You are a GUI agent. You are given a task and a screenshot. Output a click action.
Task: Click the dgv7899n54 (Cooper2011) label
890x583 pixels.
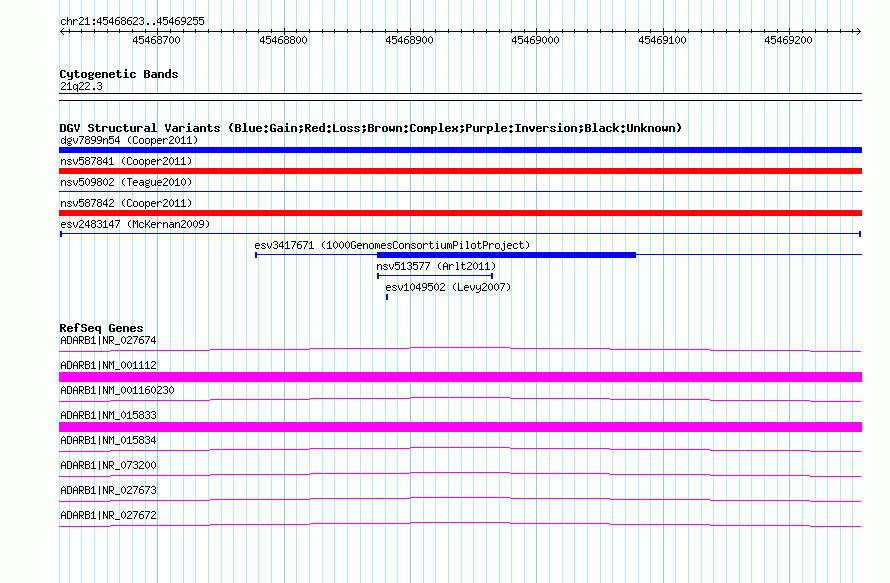coord(129,140)
